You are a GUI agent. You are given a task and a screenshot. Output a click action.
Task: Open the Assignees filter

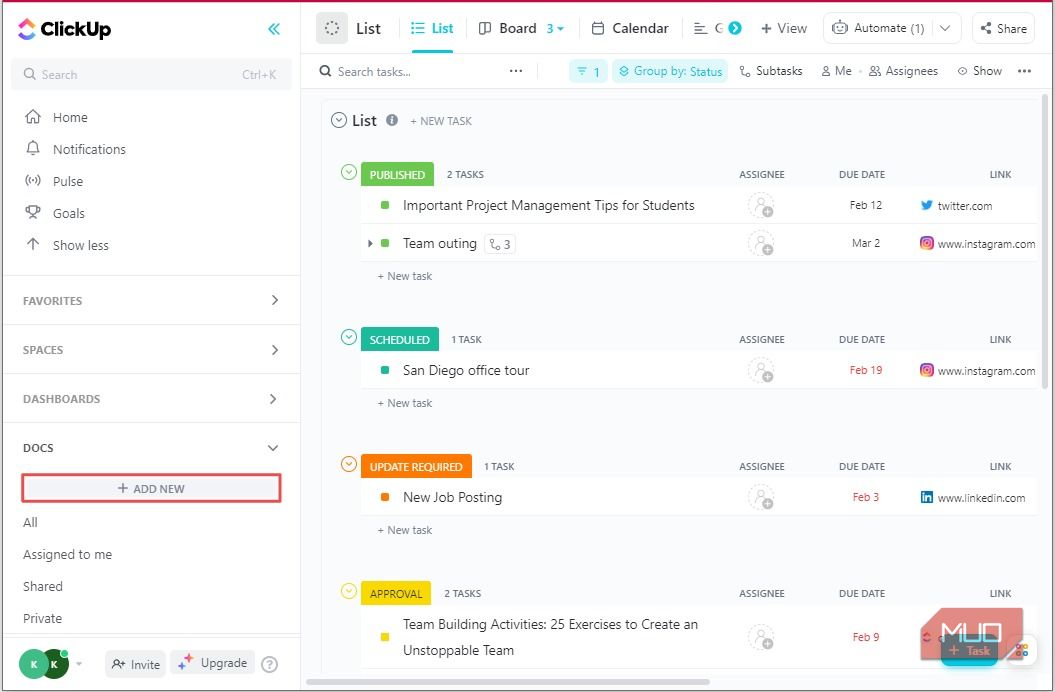pyautogui.click(x=903, y=71)
